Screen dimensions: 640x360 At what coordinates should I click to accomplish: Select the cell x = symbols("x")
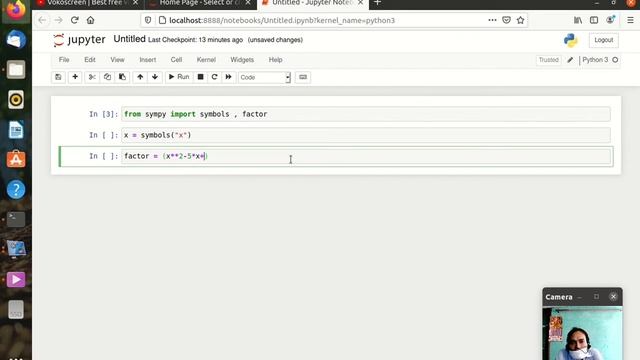[366, 135]
